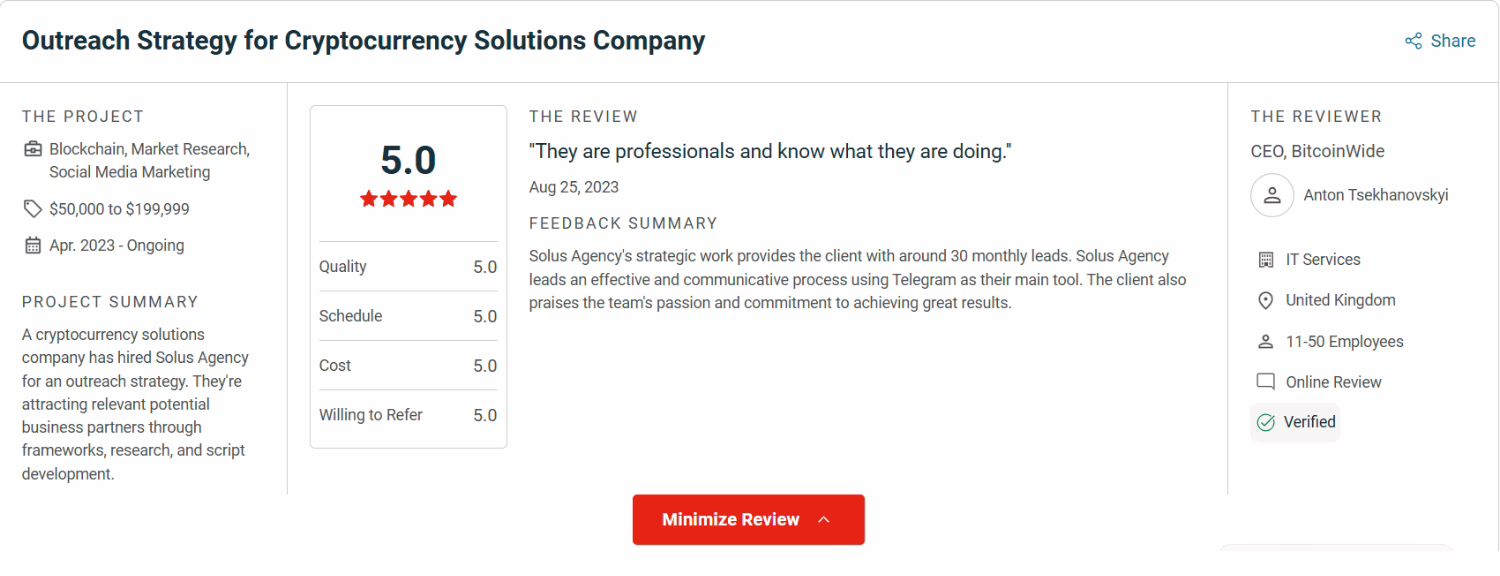The width and height of the screenshot is (1500, 576).
Task: Click the Share link text
Action: (x=1453, y=41)
